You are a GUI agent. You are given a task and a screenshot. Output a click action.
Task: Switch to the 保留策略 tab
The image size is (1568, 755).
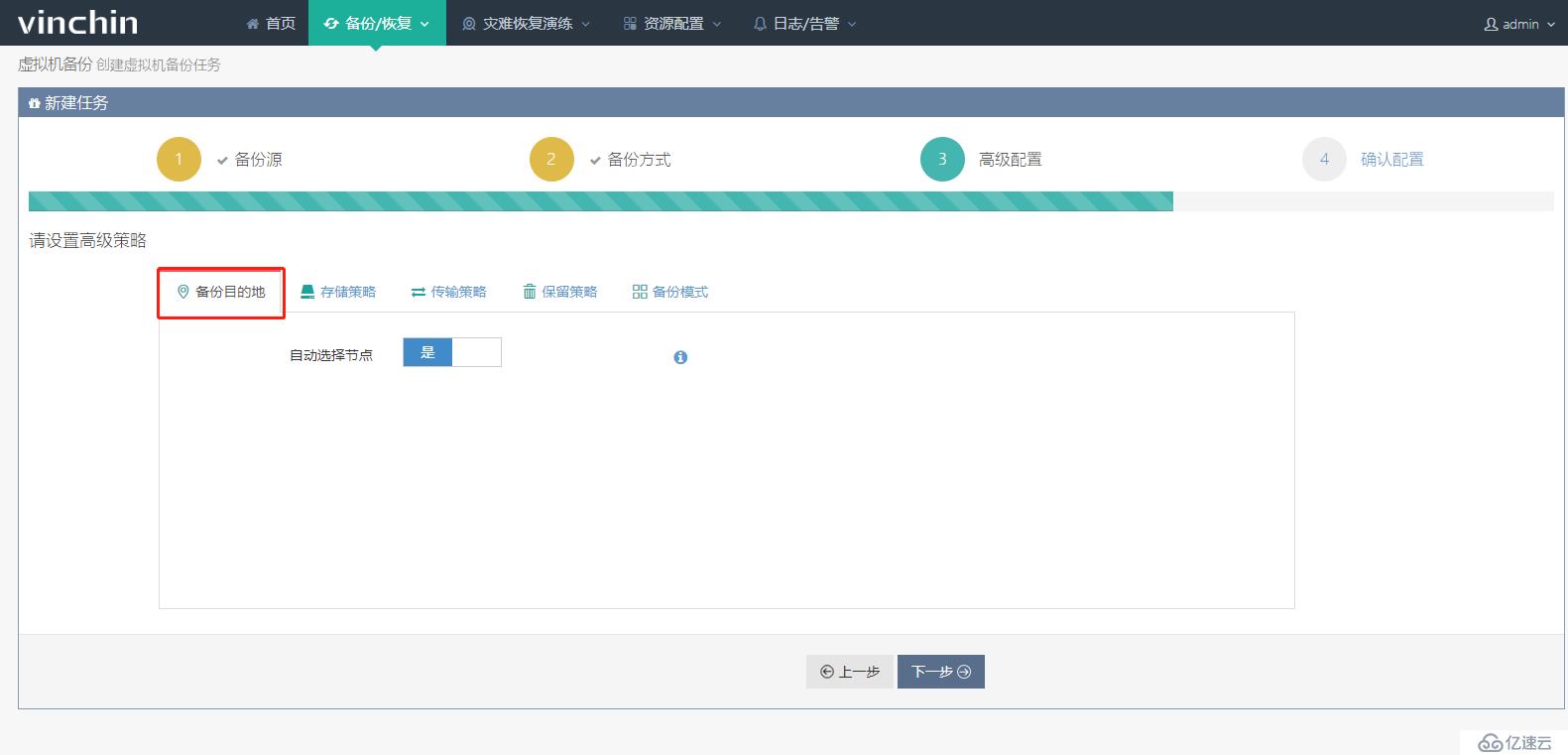(560, 292)
